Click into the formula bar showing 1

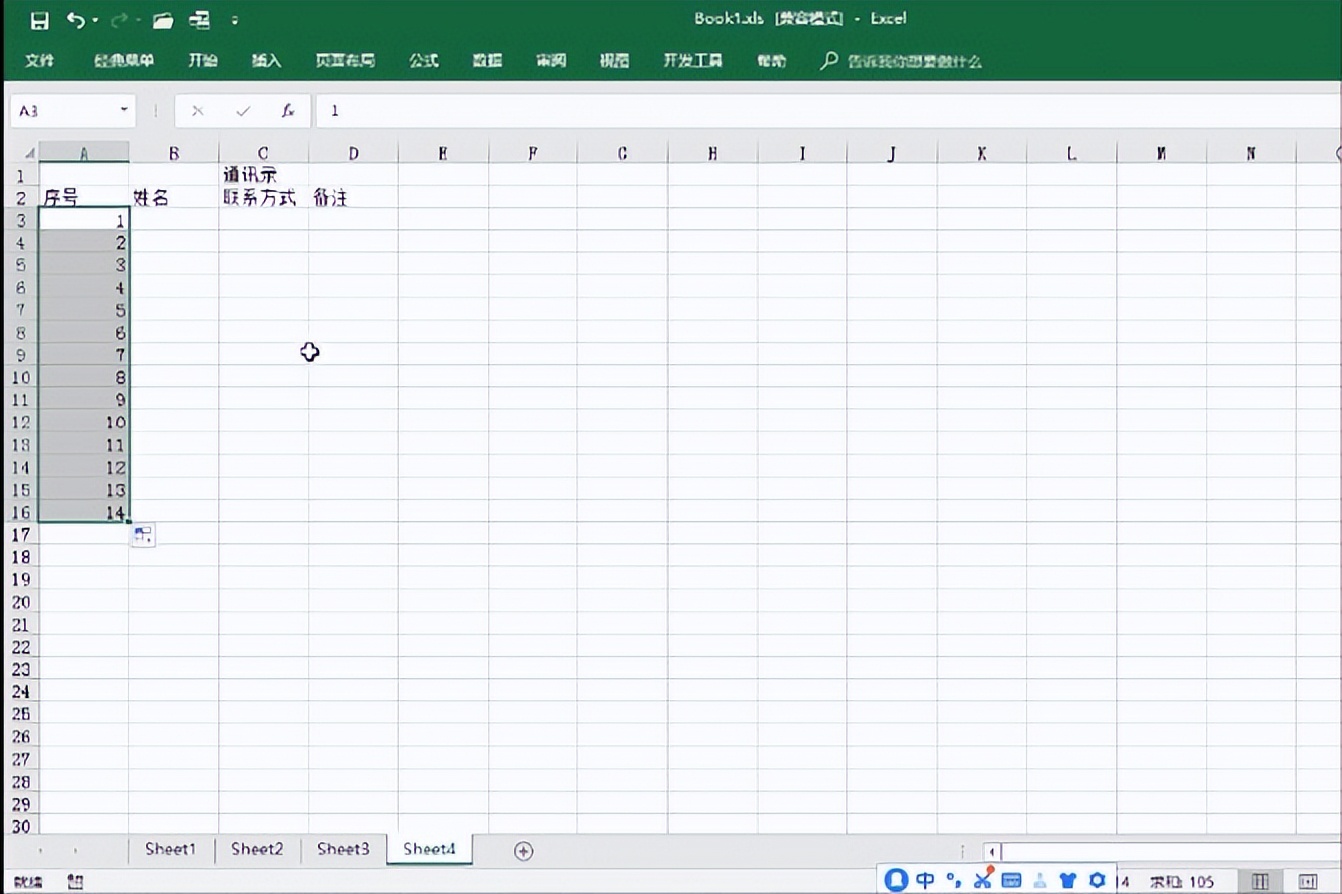(x=828, y=111)
